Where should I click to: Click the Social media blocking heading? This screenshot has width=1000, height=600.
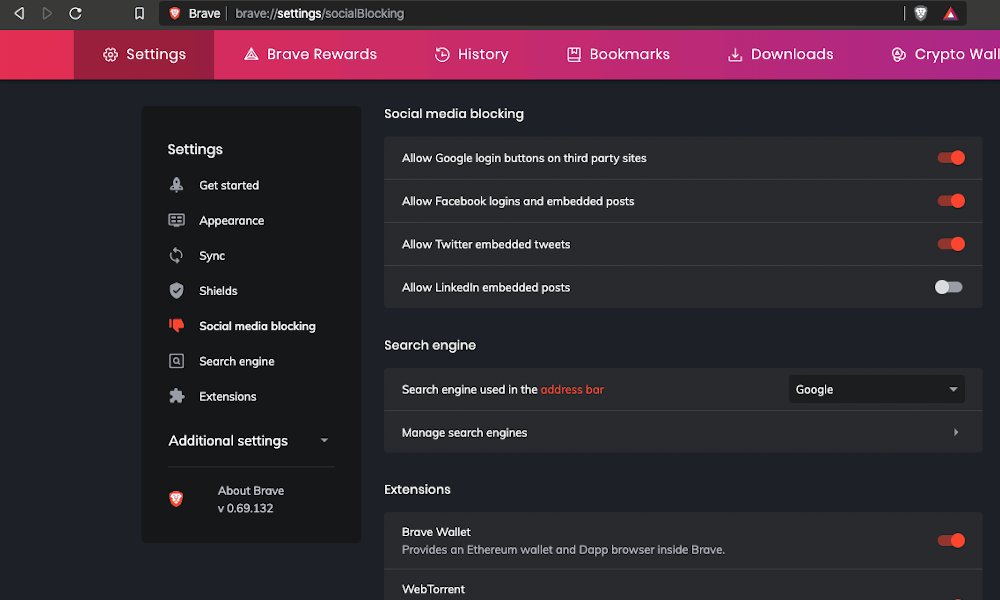tap(454, 113)
